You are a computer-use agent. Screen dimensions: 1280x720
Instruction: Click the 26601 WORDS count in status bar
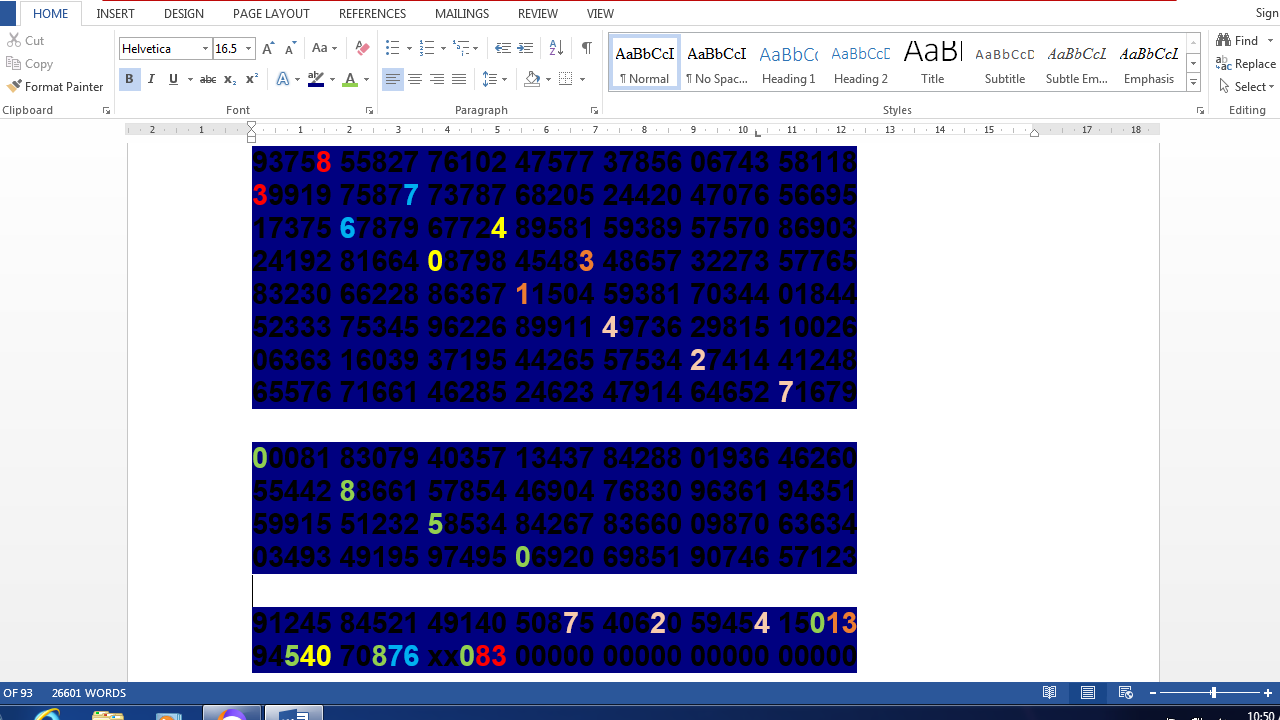coord(89,693)
